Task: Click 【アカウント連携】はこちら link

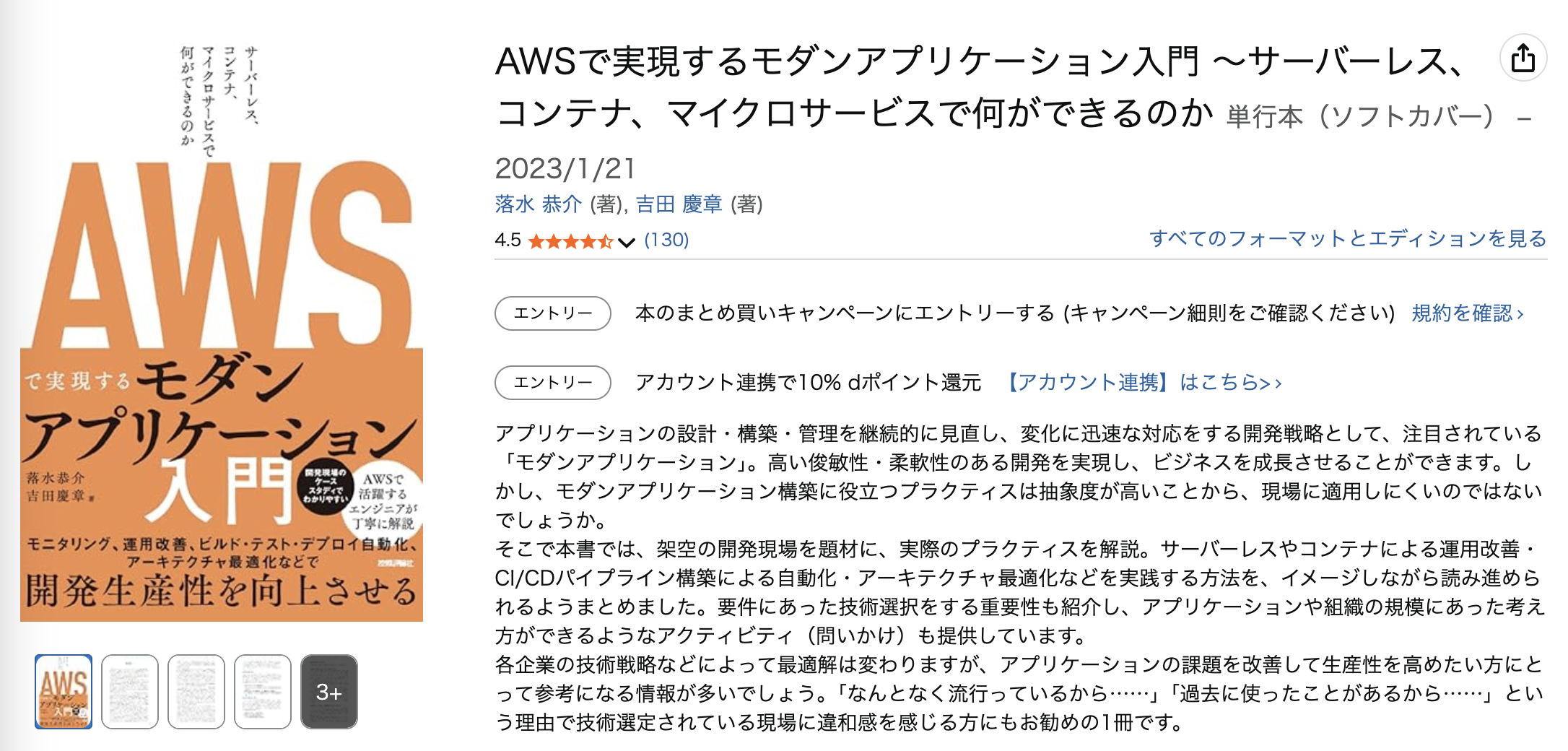Action: coord(1144,382)
